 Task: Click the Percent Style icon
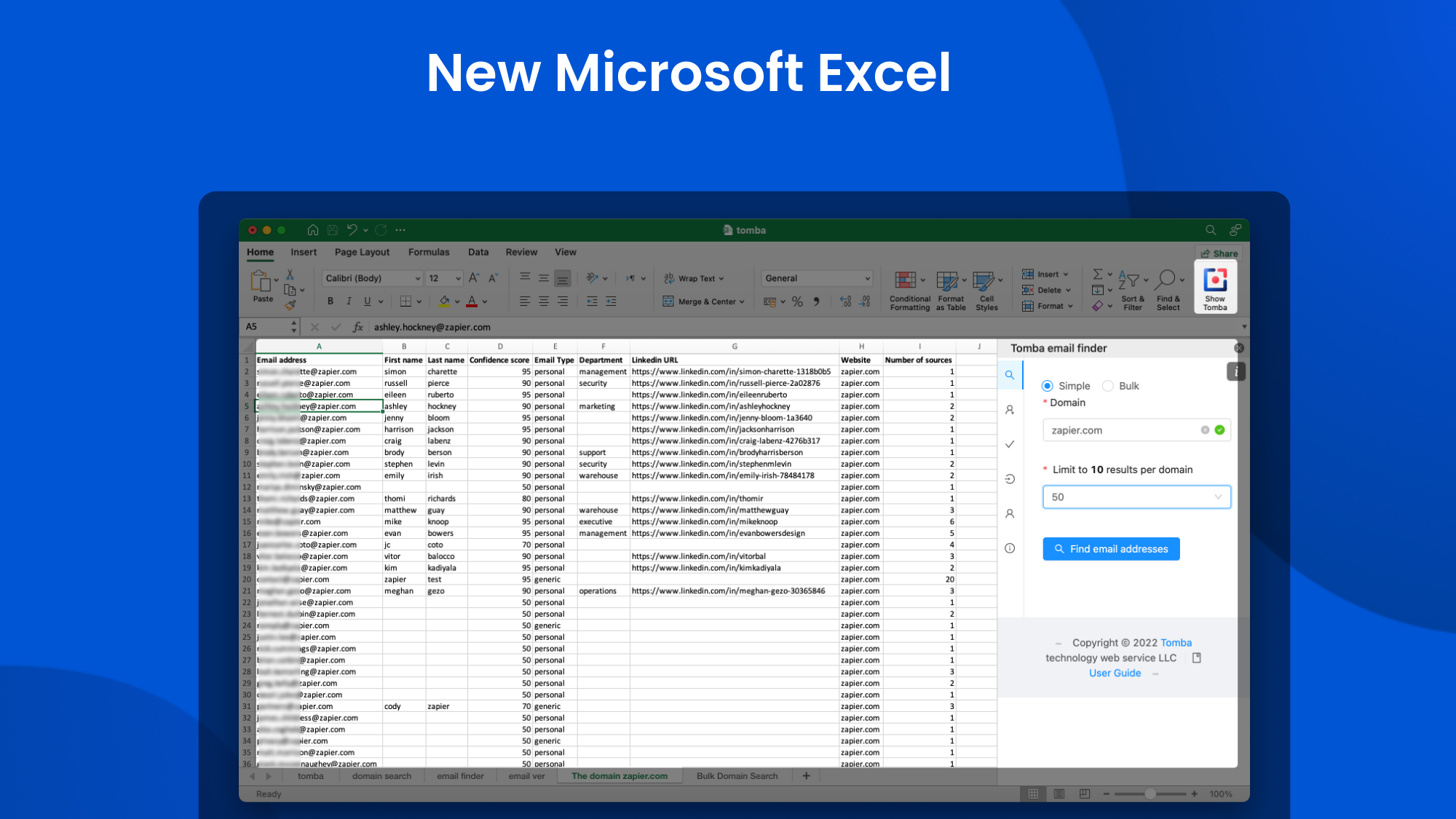797,301
